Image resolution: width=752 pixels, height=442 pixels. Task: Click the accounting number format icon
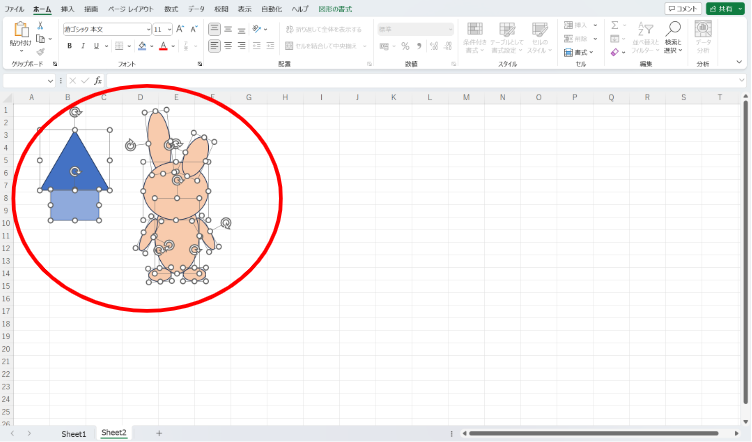pyautogui.click(x=384, y=46)
